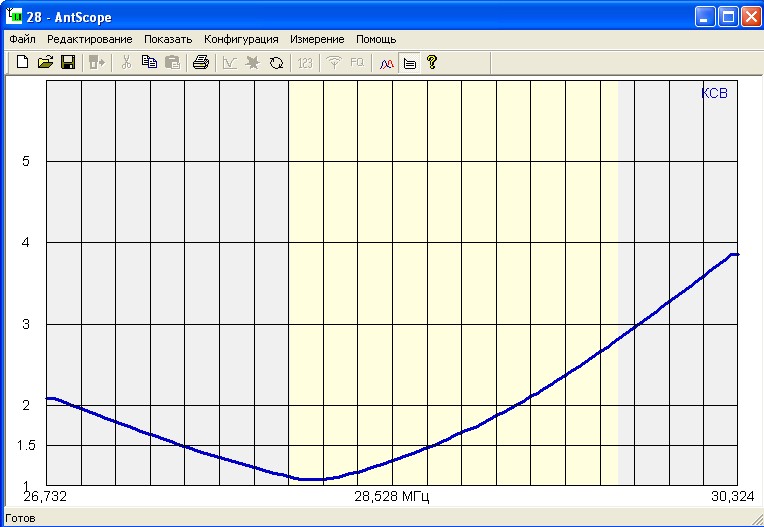Image resolution: width=764 pixels, height=527 pixels.
Task: Save measurement with the floppy disk icon
Action: [x=68, y=62]
